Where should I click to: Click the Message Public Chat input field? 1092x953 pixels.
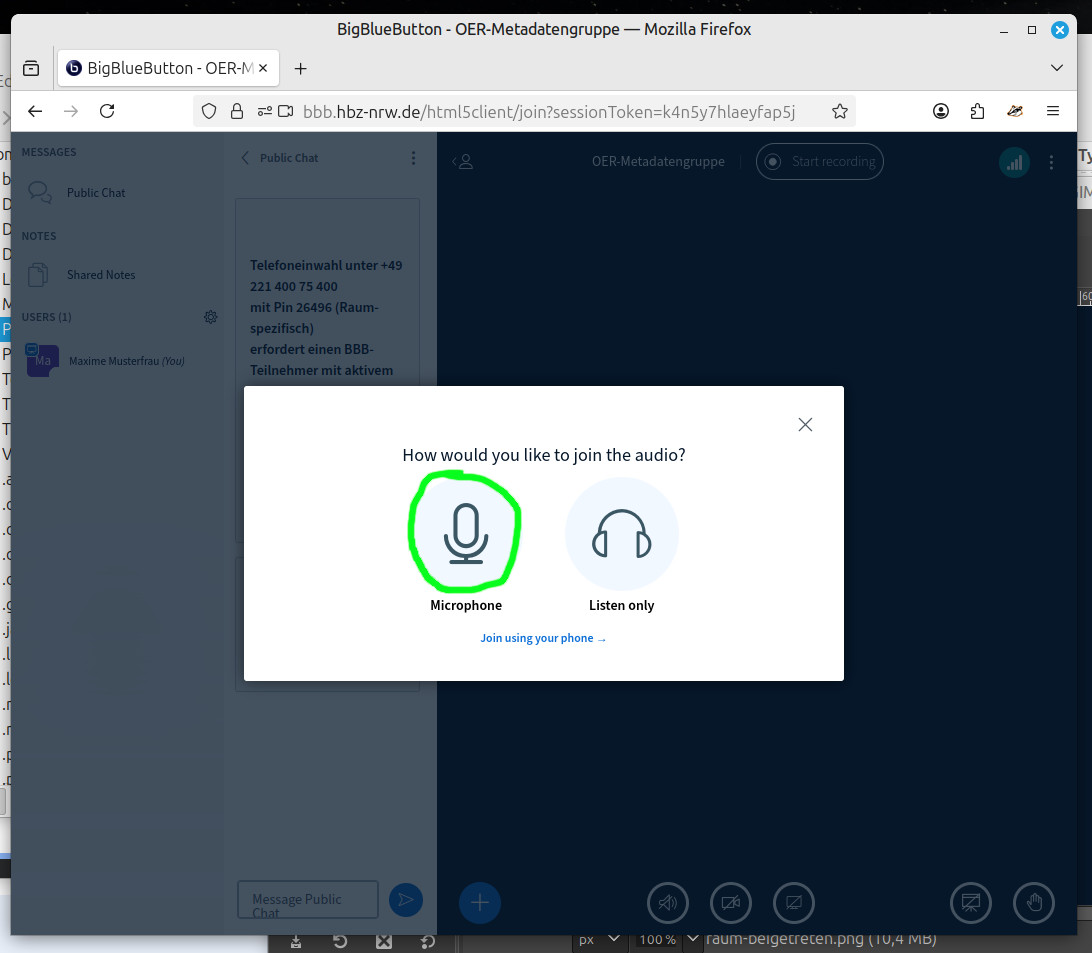pos(307,899)
